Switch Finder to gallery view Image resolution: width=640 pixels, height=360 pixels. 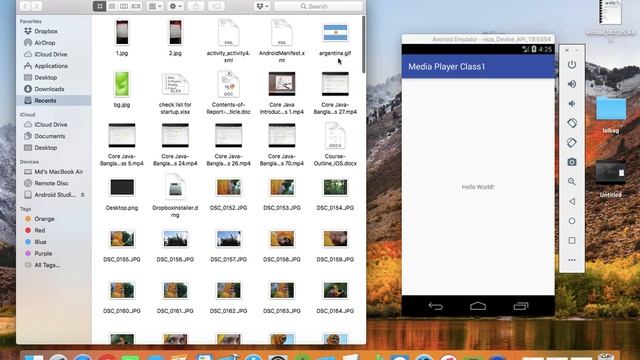pos(136,6)
